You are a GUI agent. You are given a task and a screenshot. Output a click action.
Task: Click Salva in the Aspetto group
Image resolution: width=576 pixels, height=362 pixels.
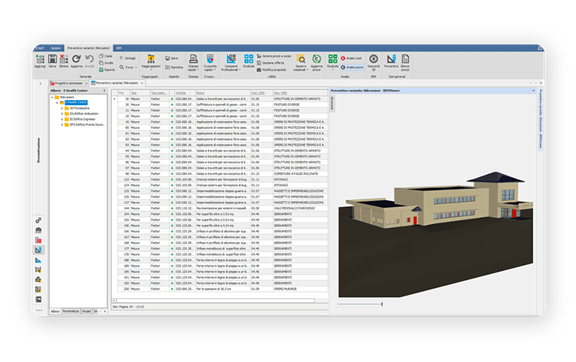tap(172, 58)
